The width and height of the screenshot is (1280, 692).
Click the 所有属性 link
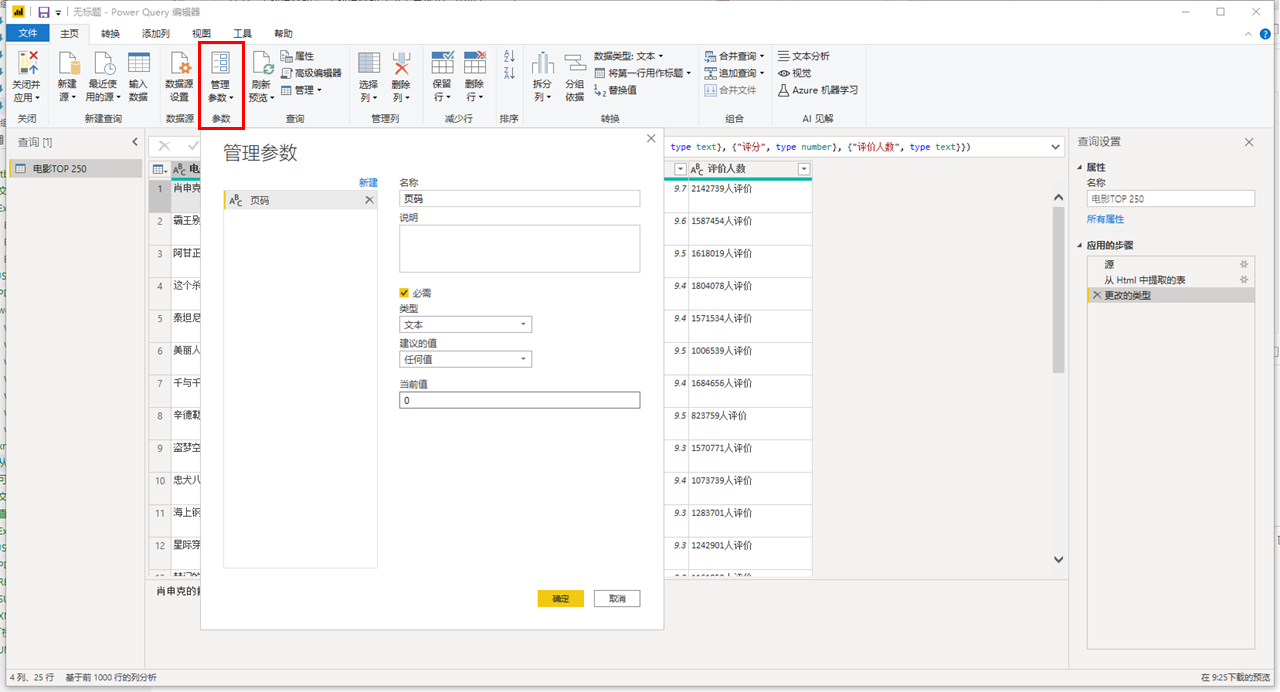[x=1105, y=218]
